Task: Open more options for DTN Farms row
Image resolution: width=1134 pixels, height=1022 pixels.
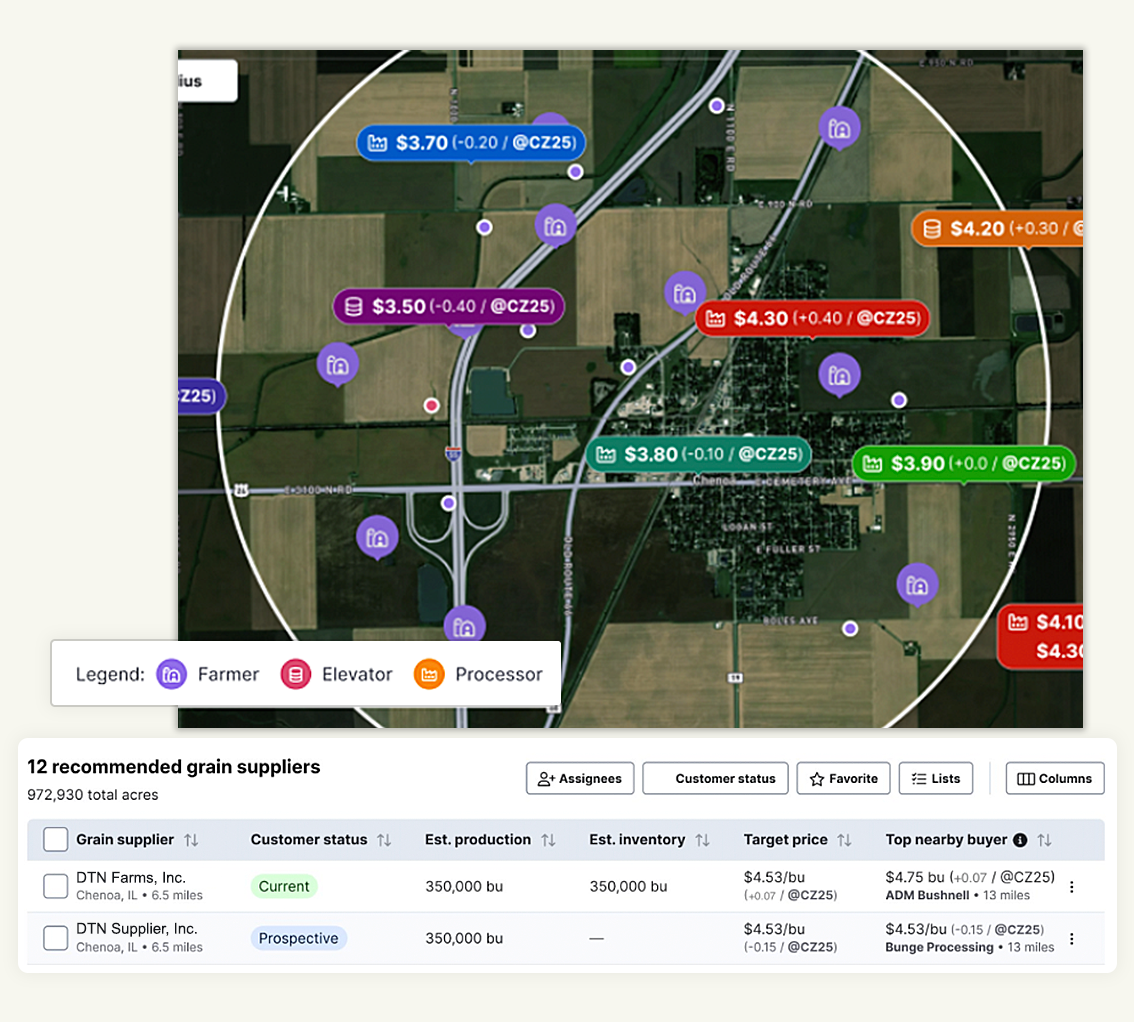Action: pyautogui.click(x=1072, y=887)
